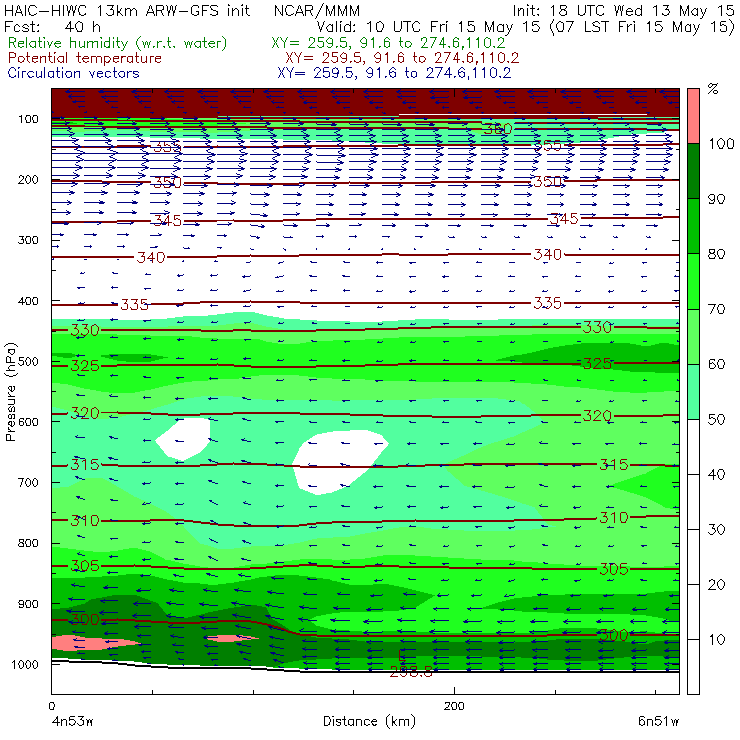Click the '100' hPa pressure tick label
The width and height of the screenshot is (740, 740).
point(28,119)
